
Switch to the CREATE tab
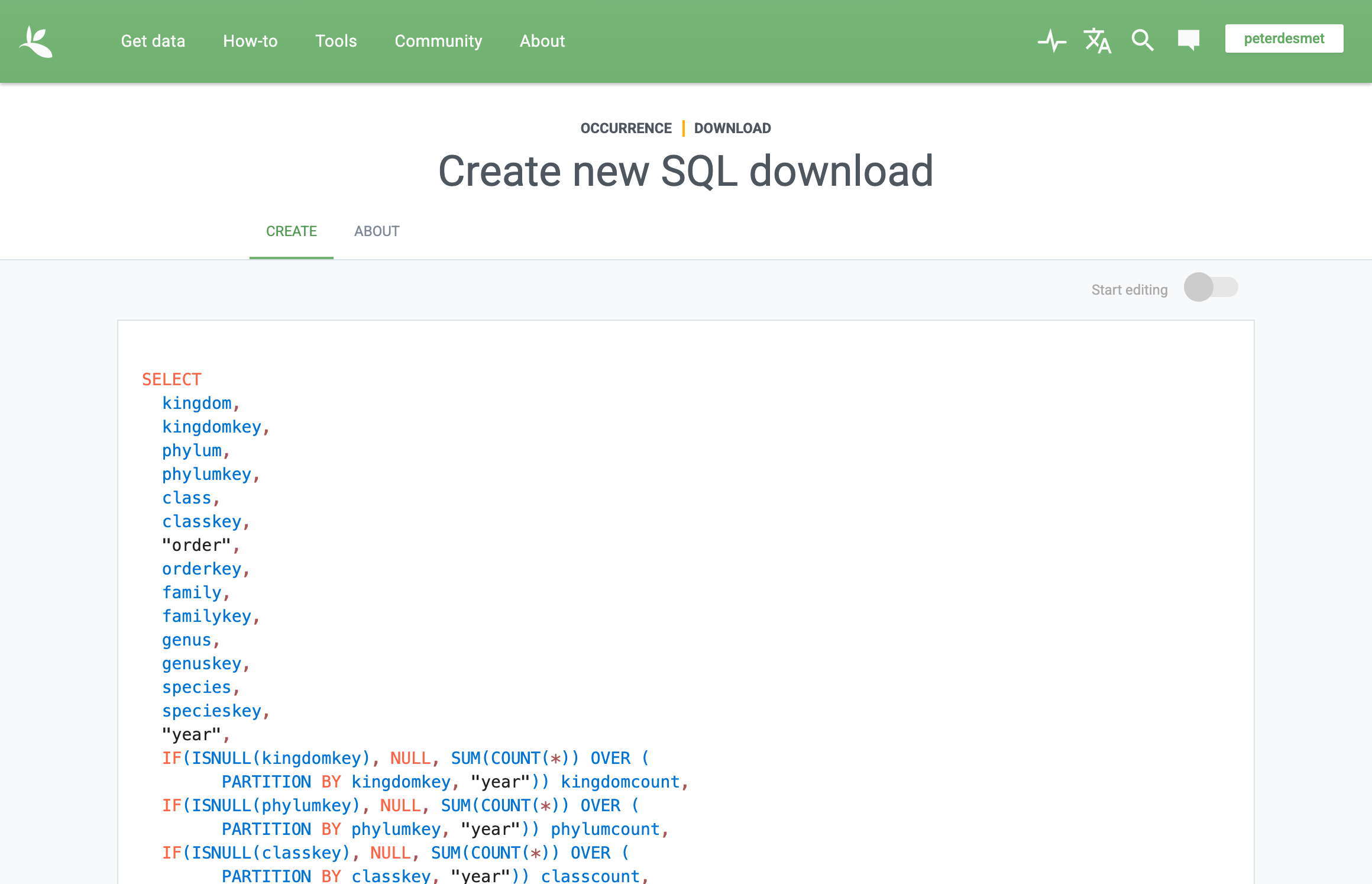pos(292,231)
